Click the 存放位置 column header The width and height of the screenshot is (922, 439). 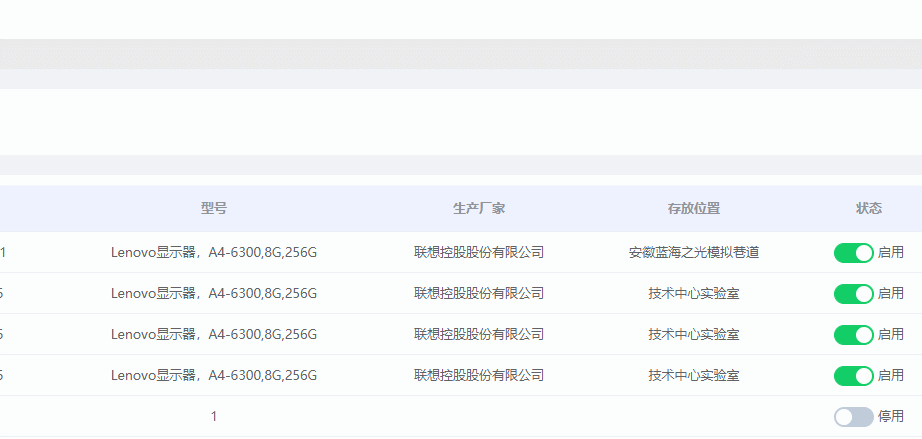click(x=694, y=208)
